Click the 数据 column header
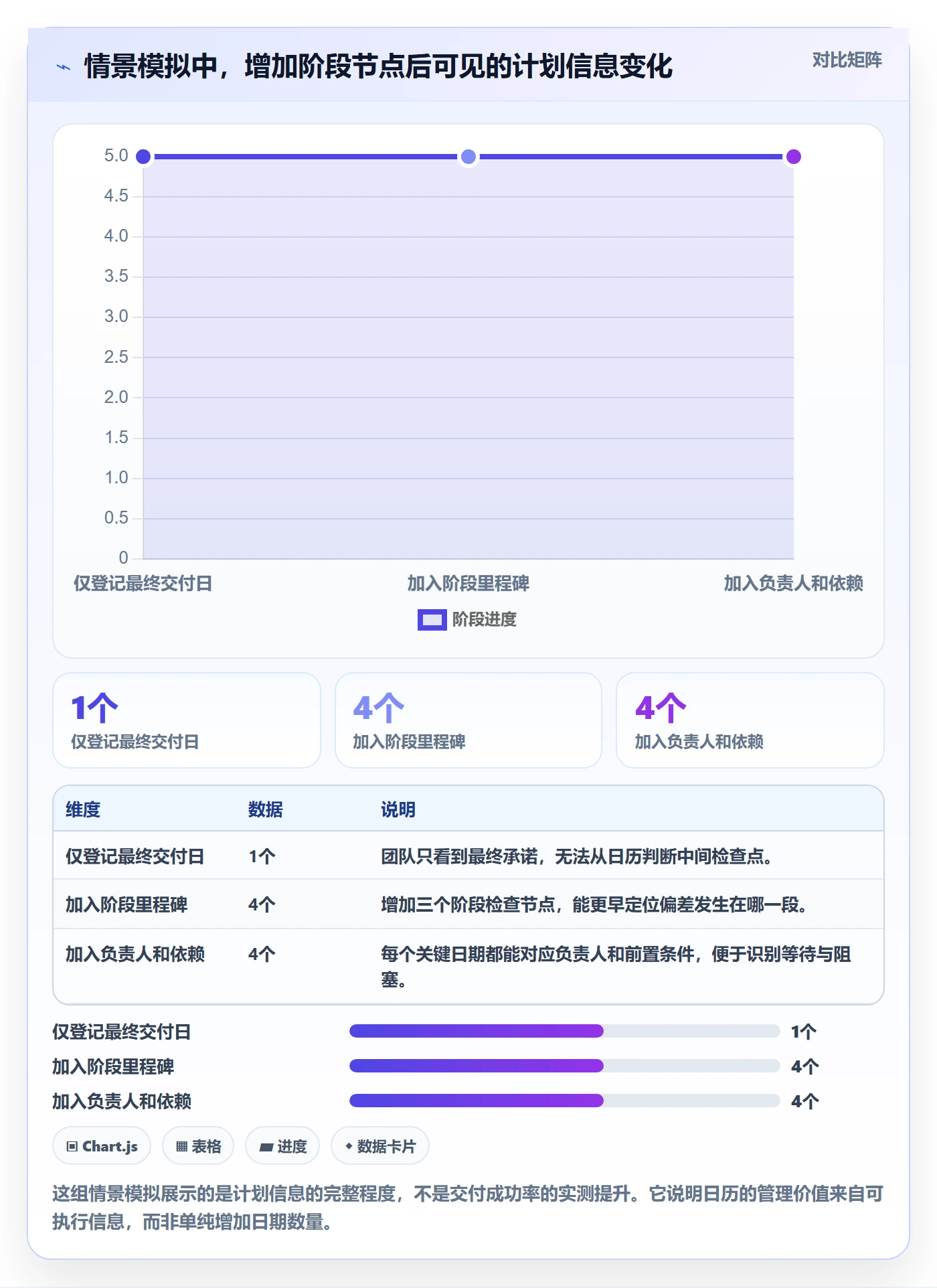 (x=266, y=809)
